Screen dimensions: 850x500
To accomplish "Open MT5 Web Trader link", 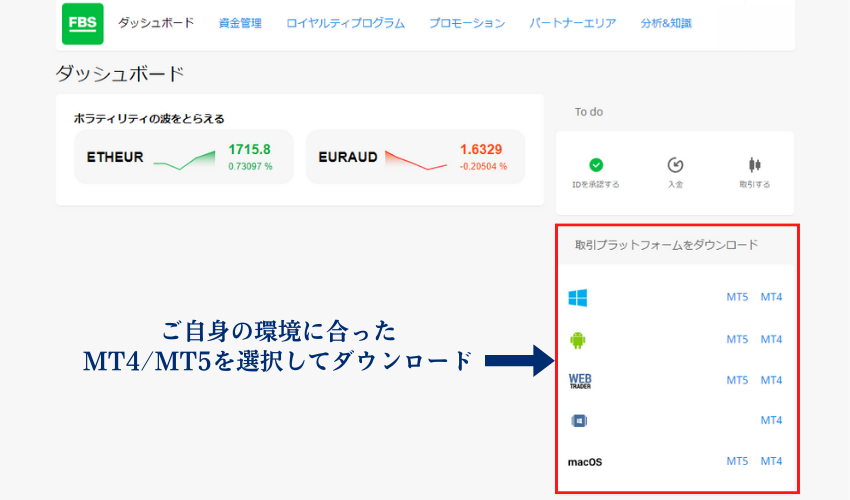I will point(737,380).
